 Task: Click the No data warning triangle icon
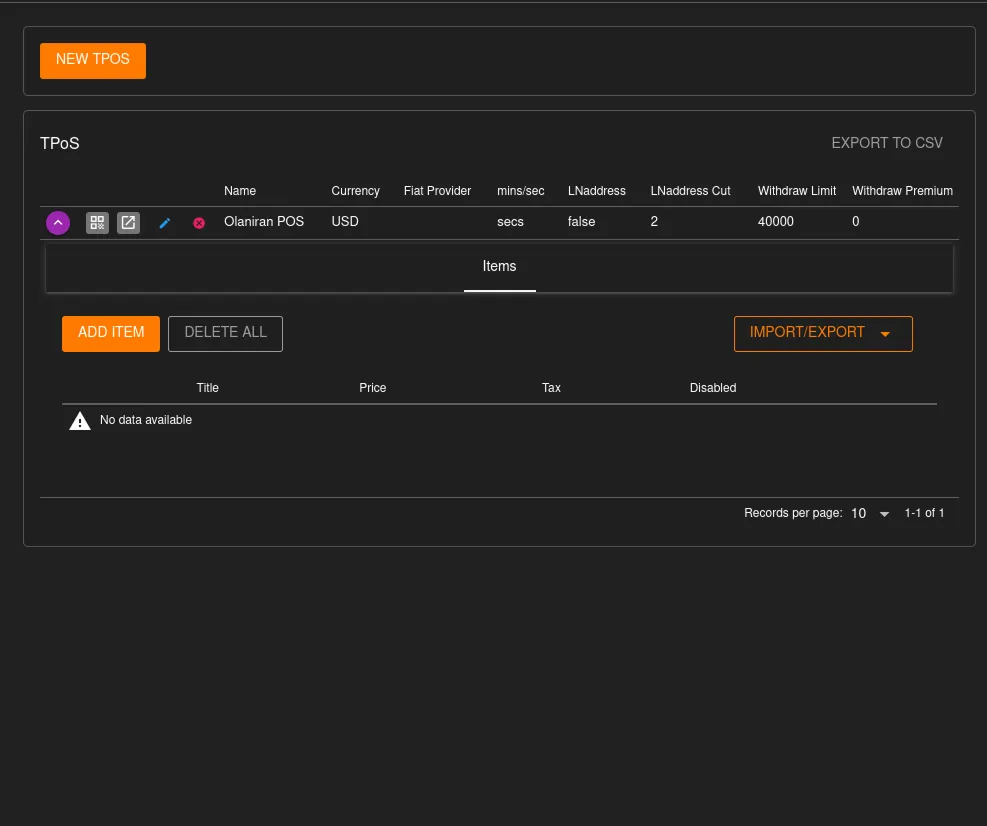pyautogui.click(x=80, y=421)
